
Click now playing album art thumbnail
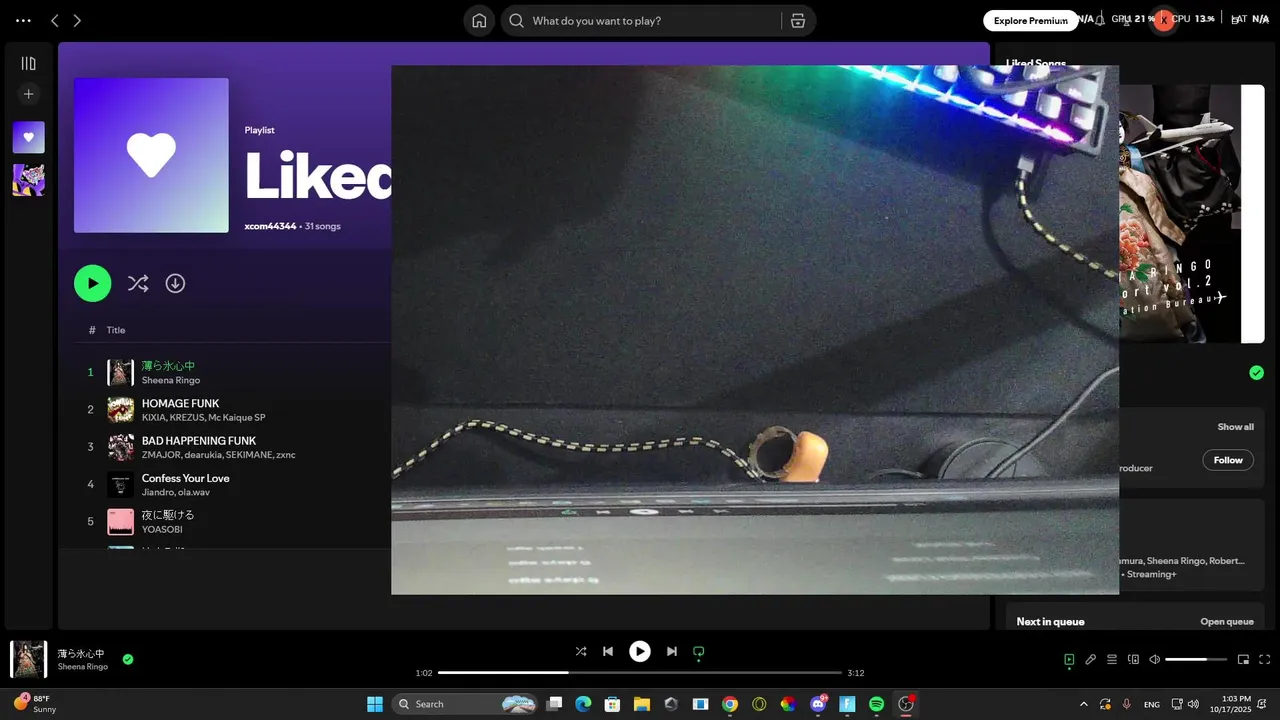pyautogui.click(x=28, y=659)
